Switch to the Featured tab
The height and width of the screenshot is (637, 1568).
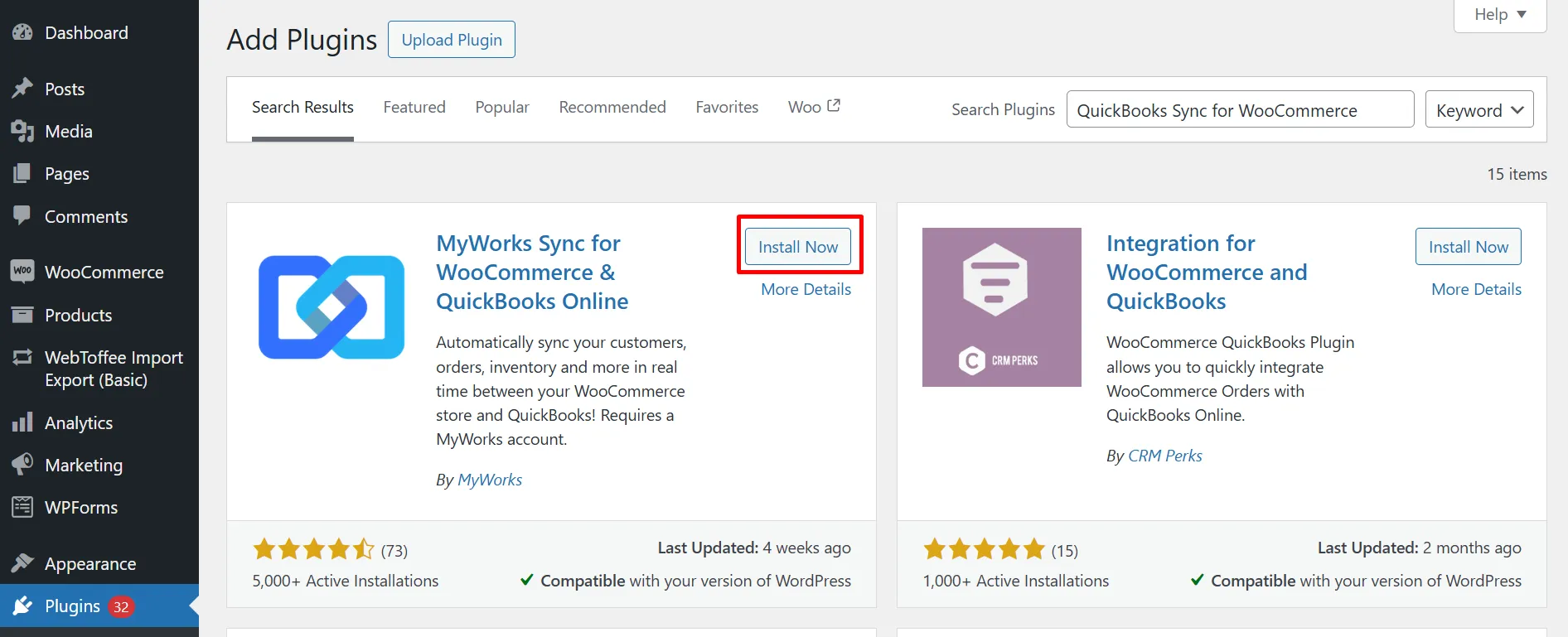click(x=414, y=107)
